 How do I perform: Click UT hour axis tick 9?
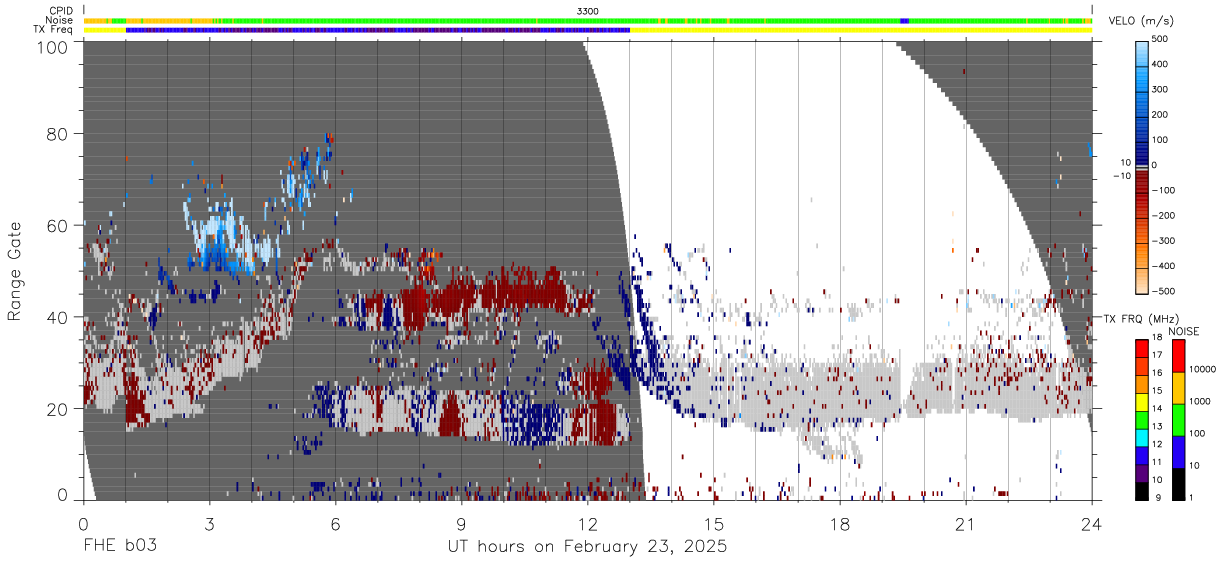coord(461,525)
